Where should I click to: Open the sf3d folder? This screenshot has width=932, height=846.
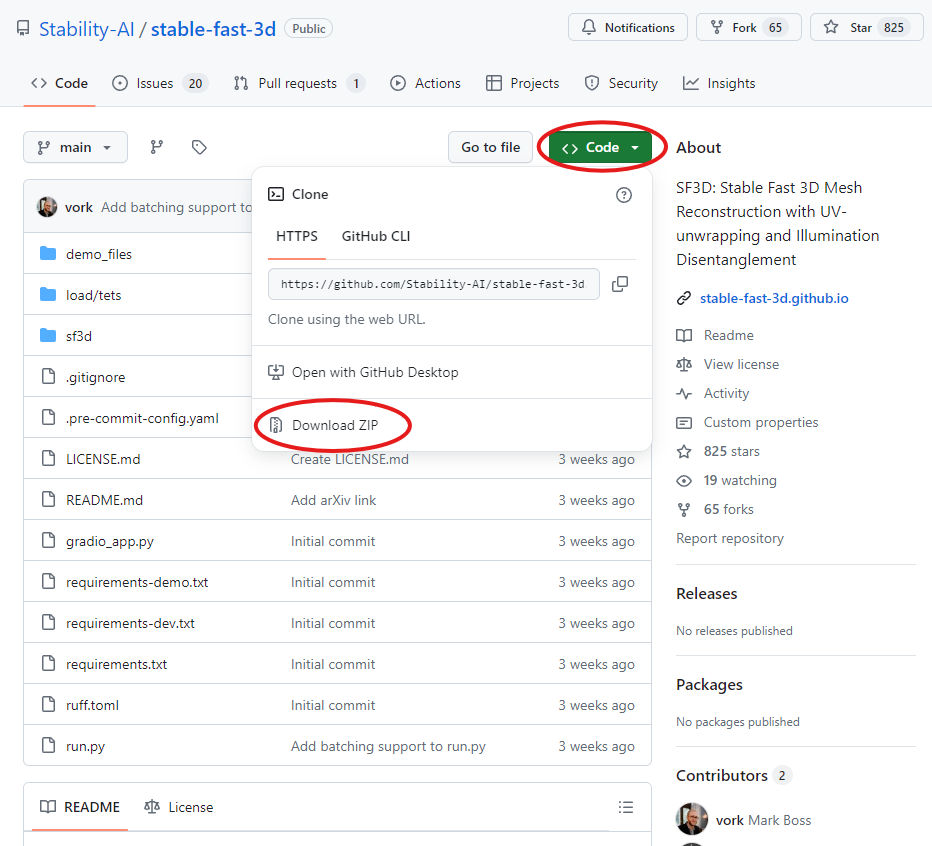78,336
